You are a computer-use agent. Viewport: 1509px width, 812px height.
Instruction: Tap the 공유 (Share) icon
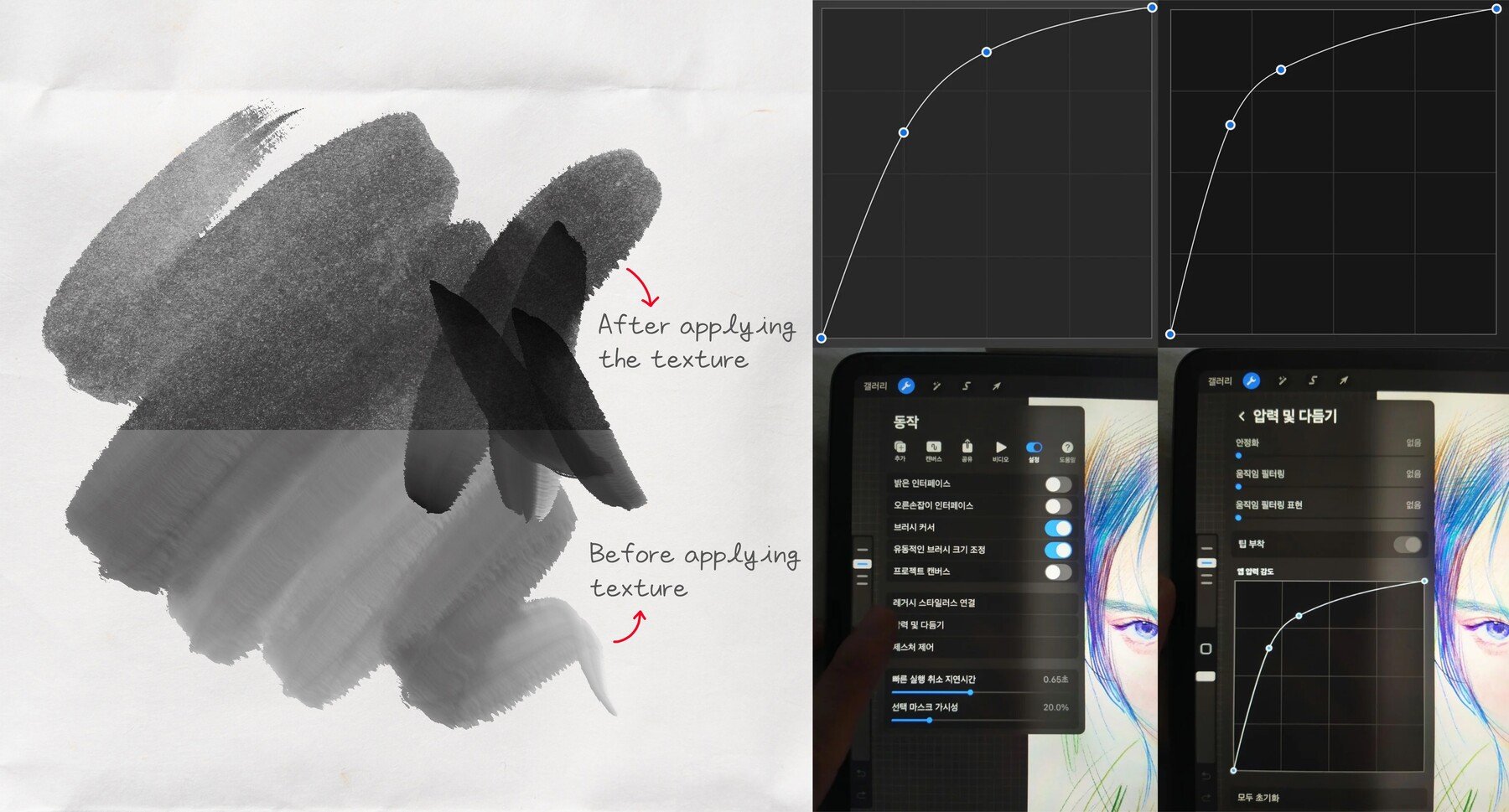pos(967,447)
